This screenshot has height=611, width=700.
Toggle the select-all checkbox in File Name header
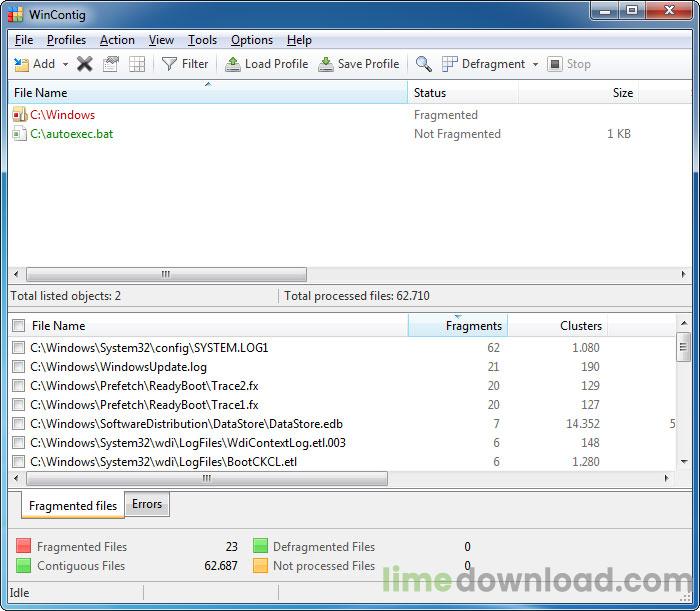[18, 325]
